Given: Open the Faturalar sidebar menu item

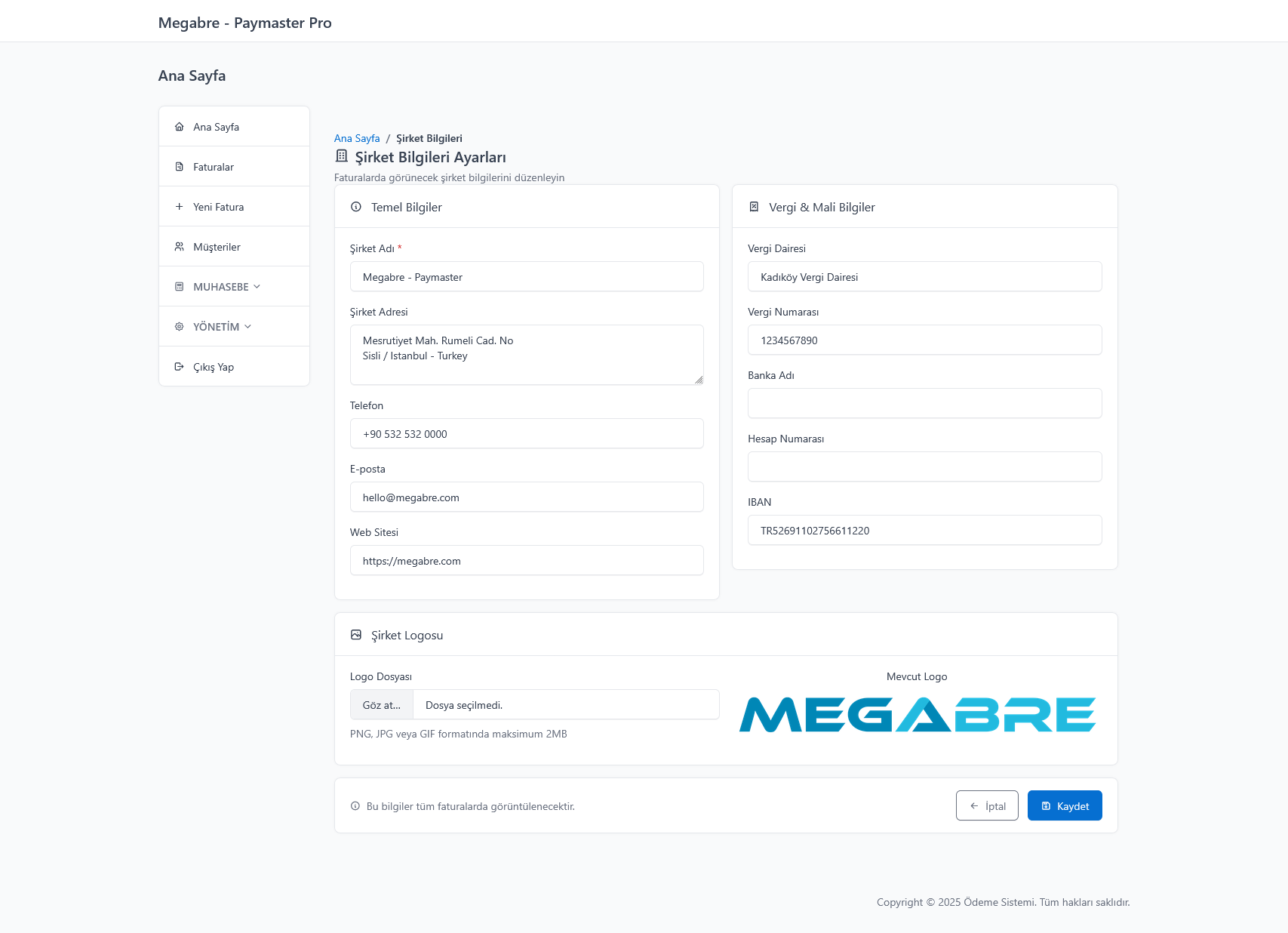Looking at the screenshot, I should (214, 167).
